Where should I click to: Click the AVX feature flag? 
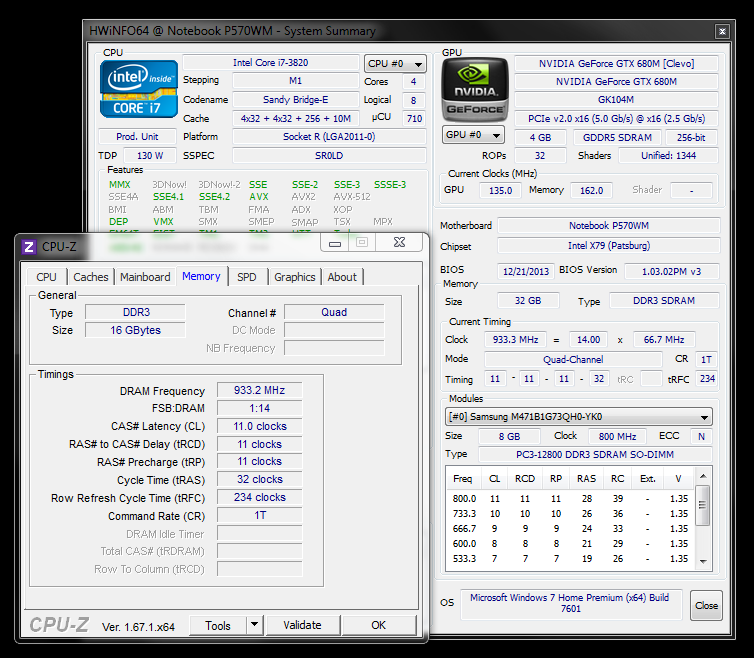[259, 197]
